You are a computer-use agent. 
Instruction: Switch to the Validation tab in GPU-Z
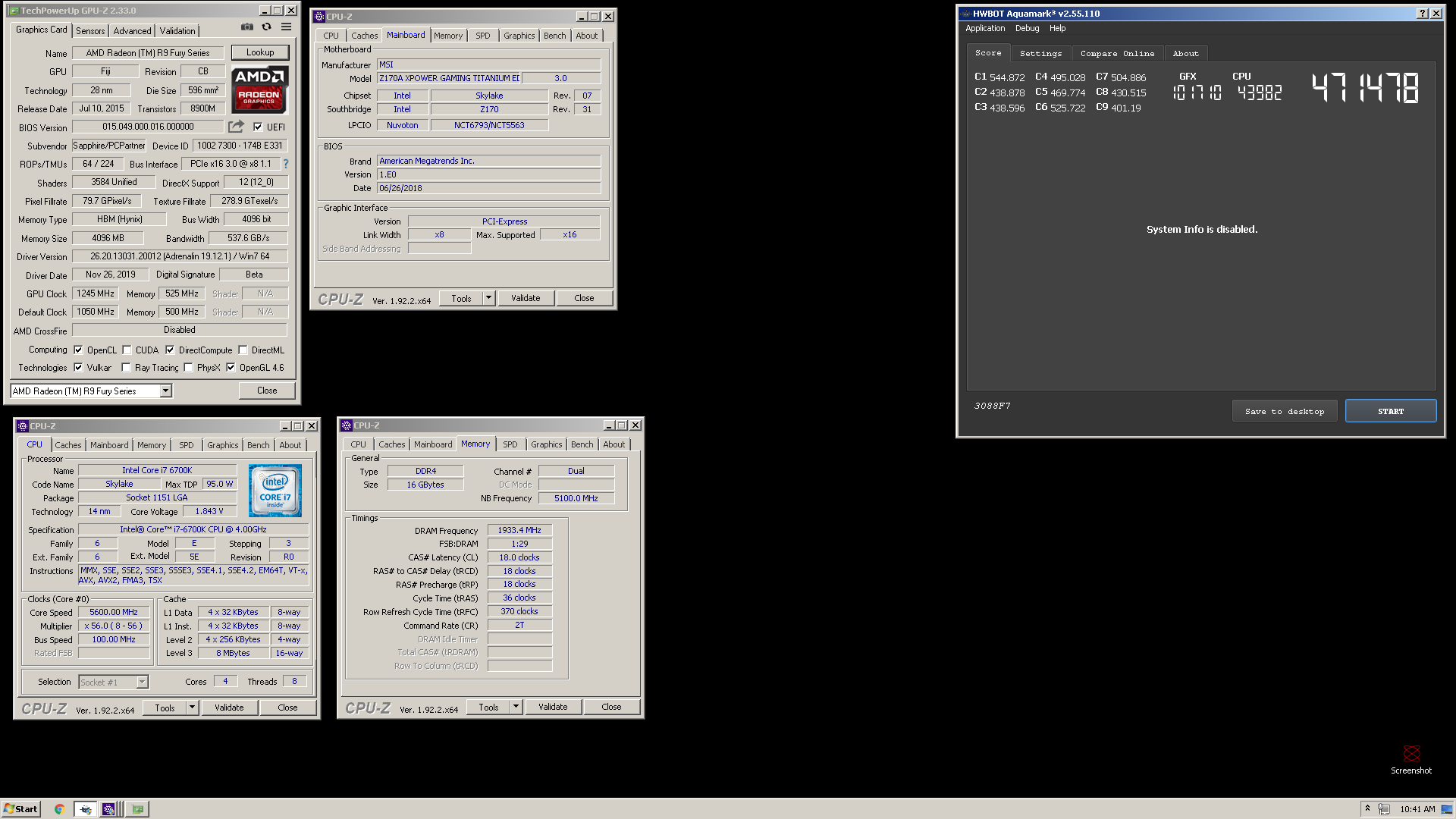pos(177,31)
